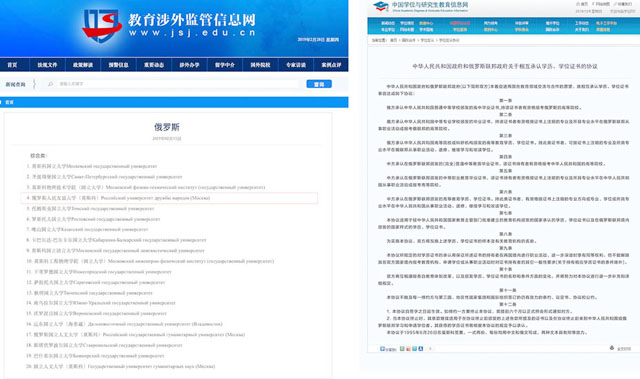Click the JSJ shield logo in the header

(x=102, y=26)
